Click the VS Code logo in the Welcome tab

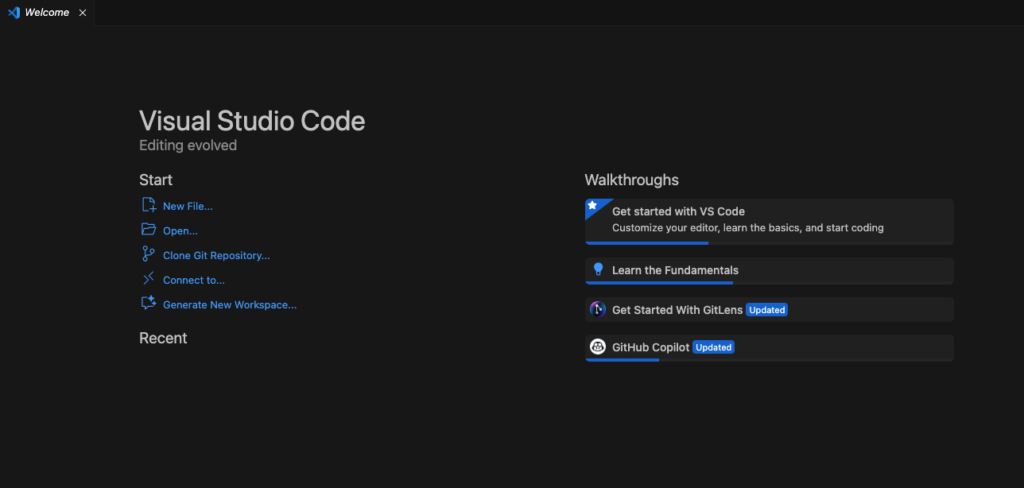(13, 12)
